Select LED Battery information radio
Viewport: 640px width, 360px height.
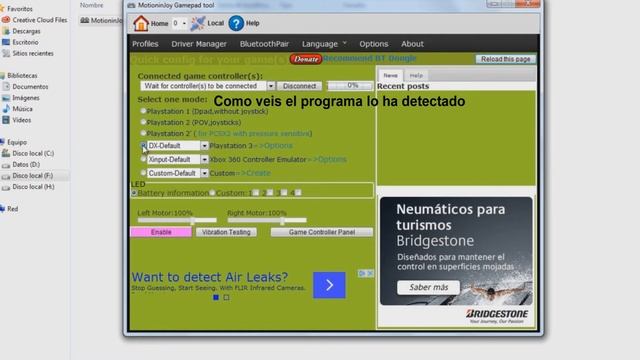(x=134, y=193)
